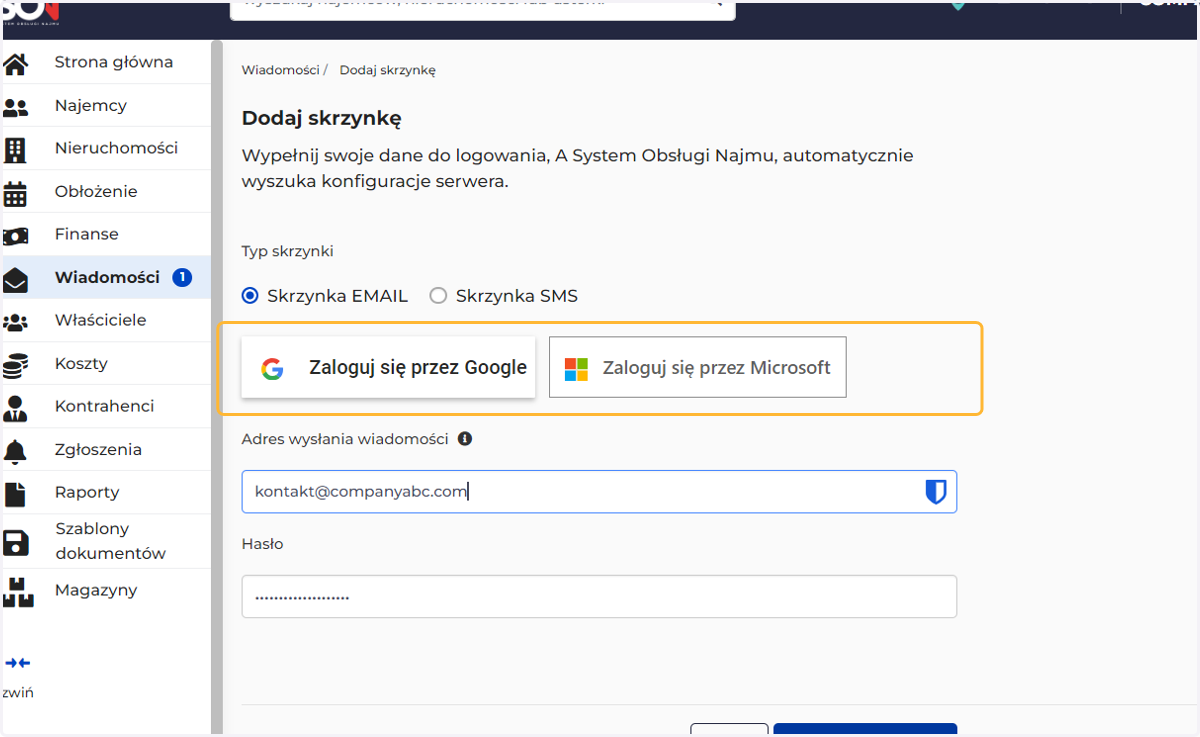
Task: Click Zaloguj się przez Microsoft button
Action: (x=698, y=367)
